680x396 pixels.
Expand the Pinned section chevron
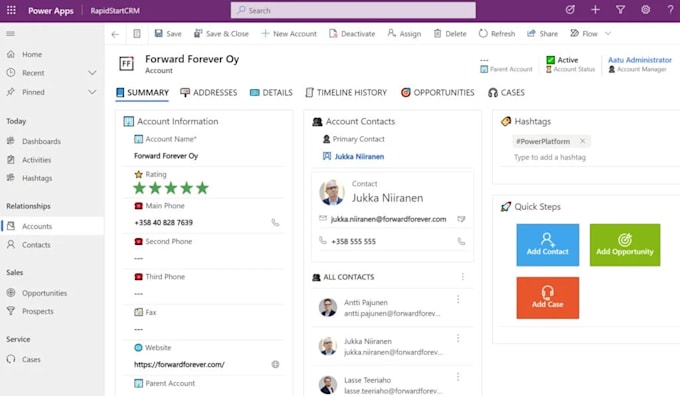click(92, 92)
